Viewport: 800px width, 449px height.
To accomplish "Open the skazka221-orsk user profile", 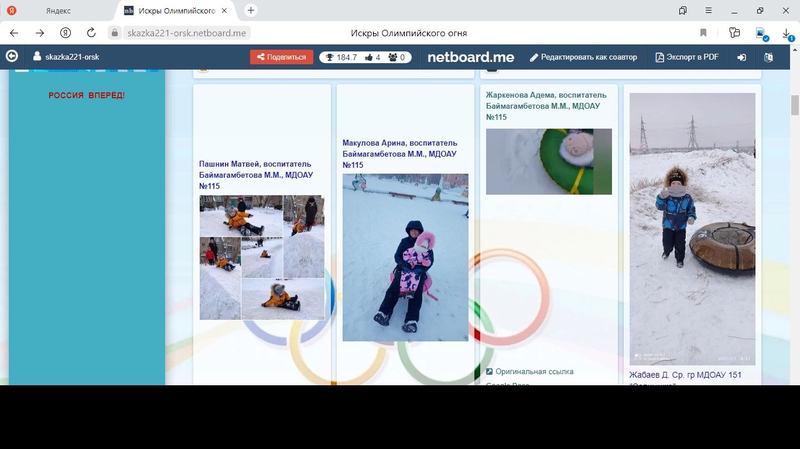I will click(65, 57).
